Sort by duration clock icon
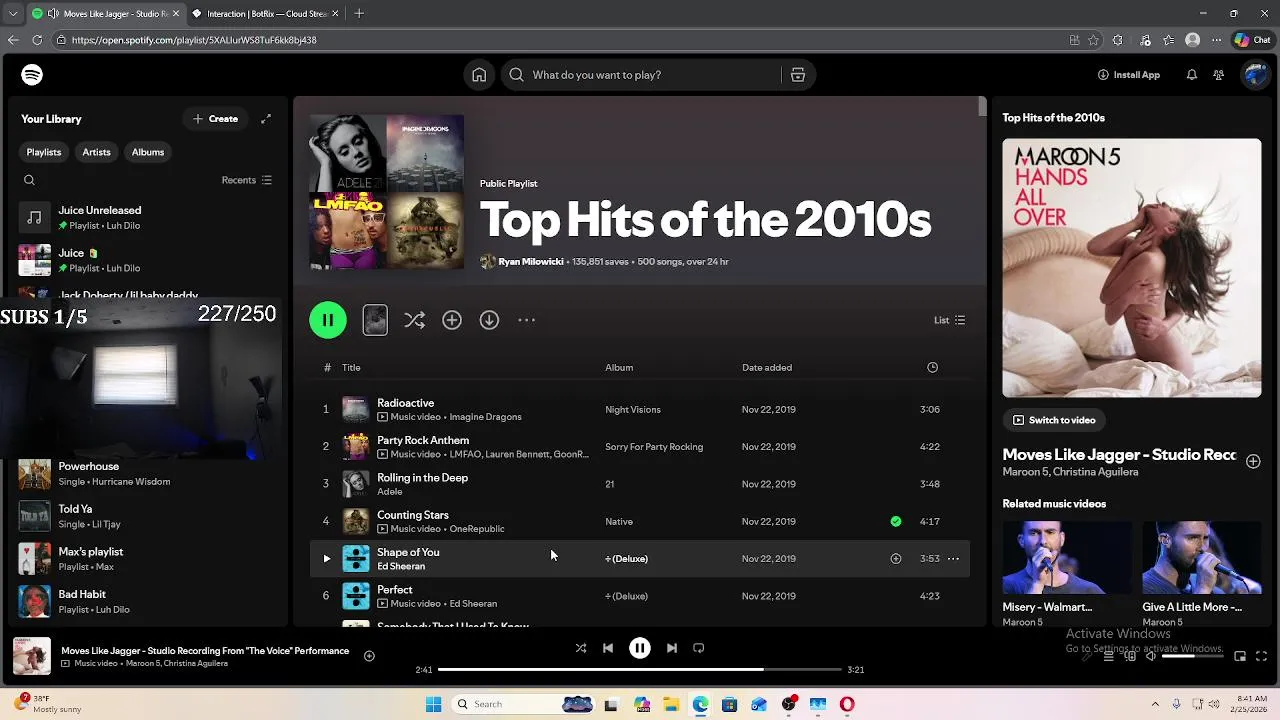 (932, 367)
